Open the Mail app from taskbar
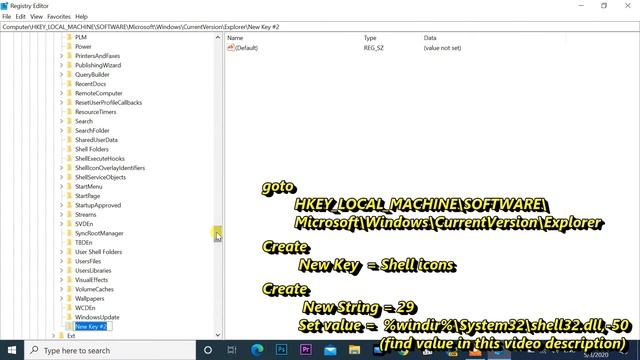The width and height of the screenshot is (640, 360). point(330,350)
